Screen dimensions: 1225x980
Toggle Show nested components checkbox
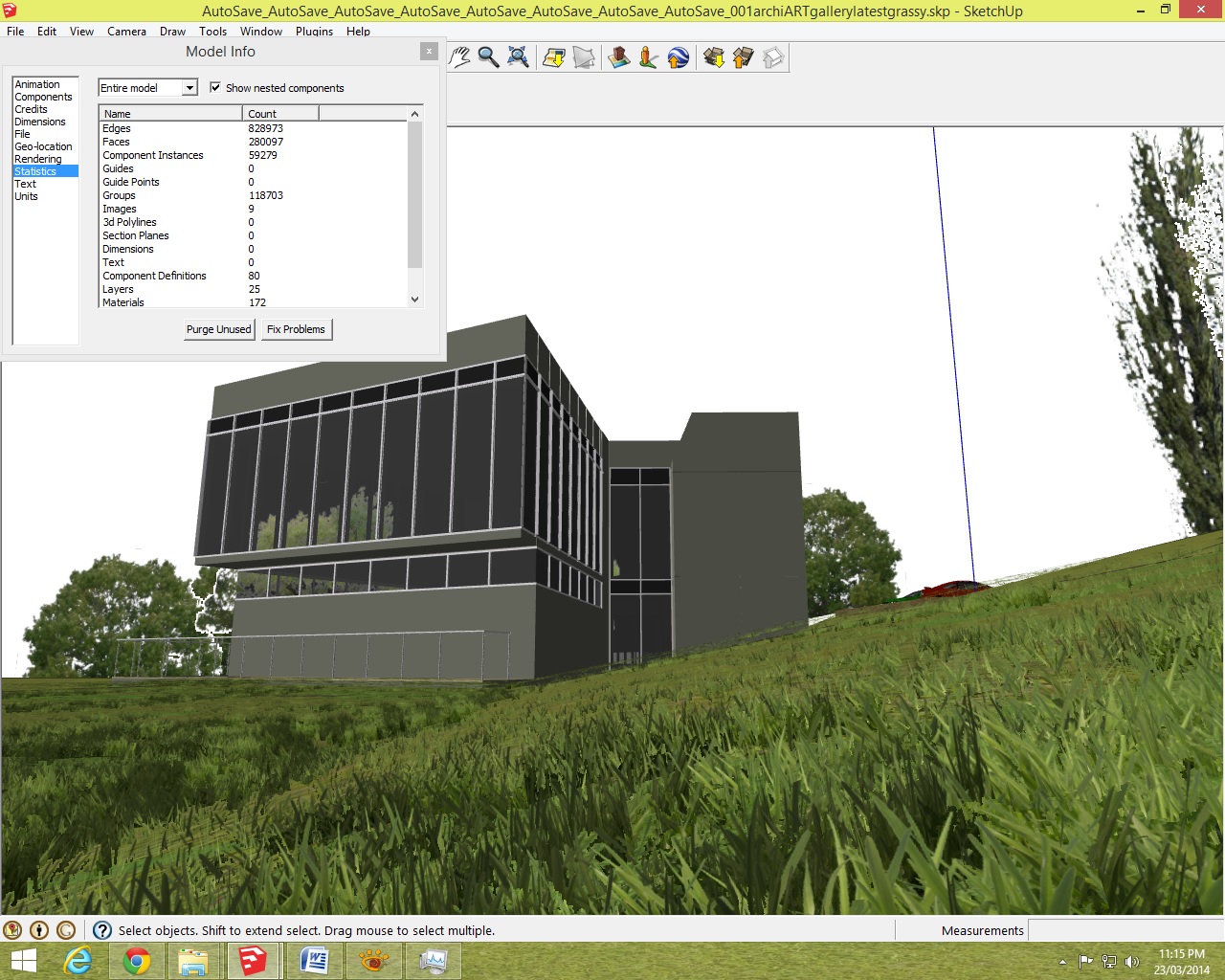pyautogui.click(x=215, y=87)
